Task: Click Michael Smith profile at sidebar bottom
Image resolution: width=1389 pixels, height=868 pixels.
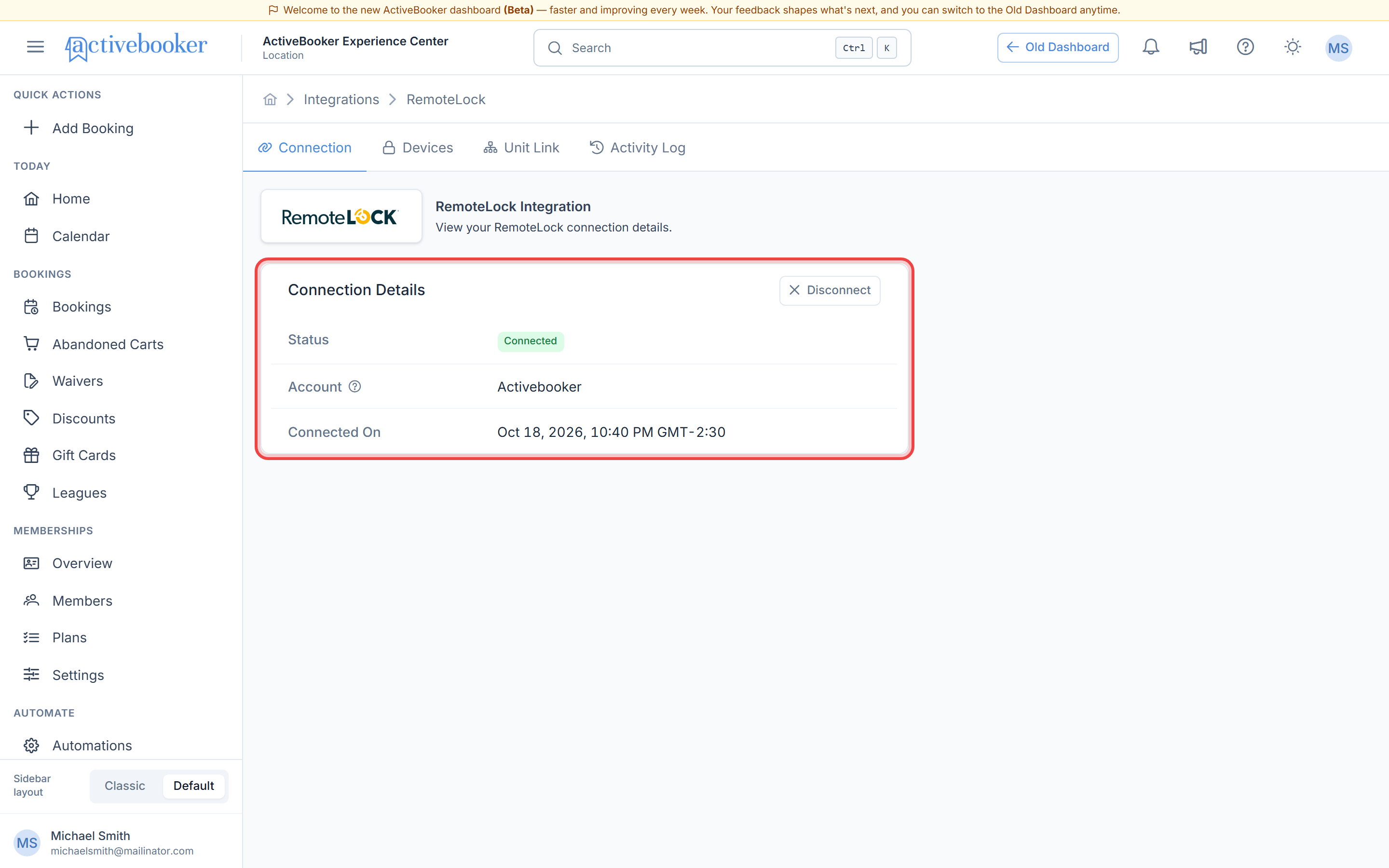Action: coord(121,842)
